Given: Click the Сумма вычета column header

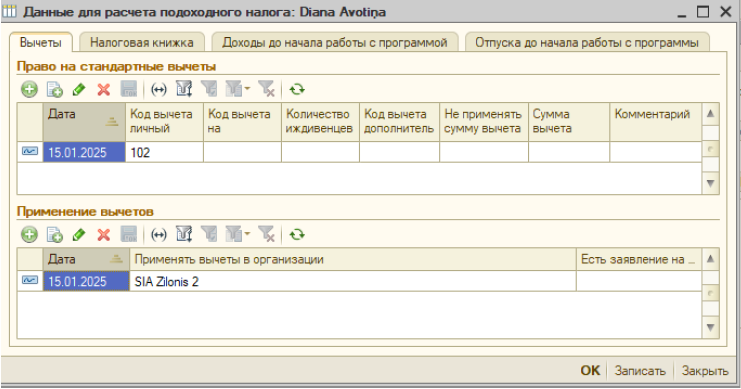Looking at the screenshot, I should [569, 121].
